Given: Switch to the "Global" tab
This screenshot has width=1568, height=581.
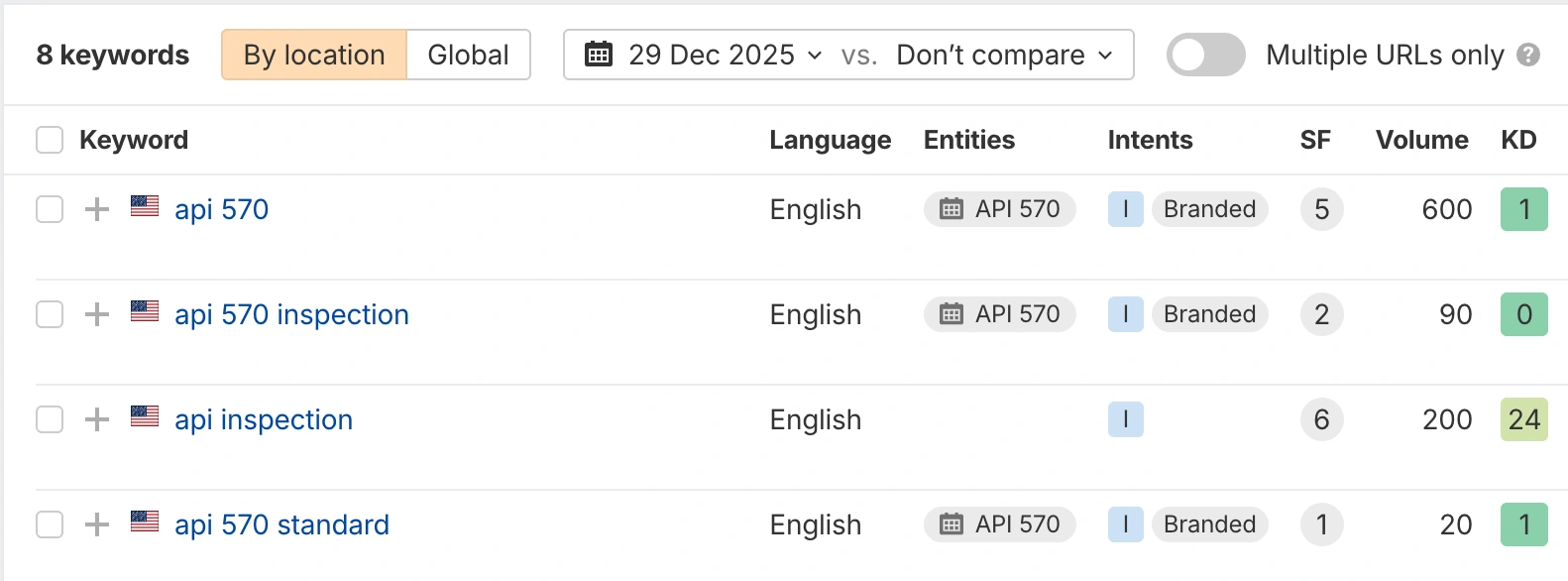Looking at the screenshot, I should 468,55.
